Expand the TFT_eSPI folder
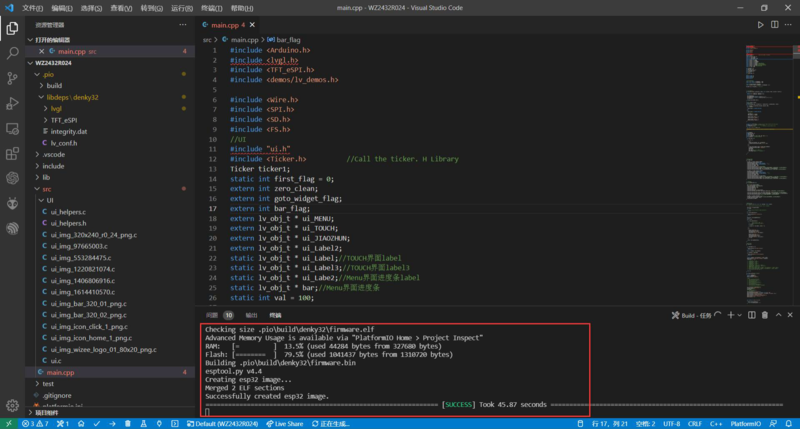Viewport: 800px width, 429px height. point(45,120)
